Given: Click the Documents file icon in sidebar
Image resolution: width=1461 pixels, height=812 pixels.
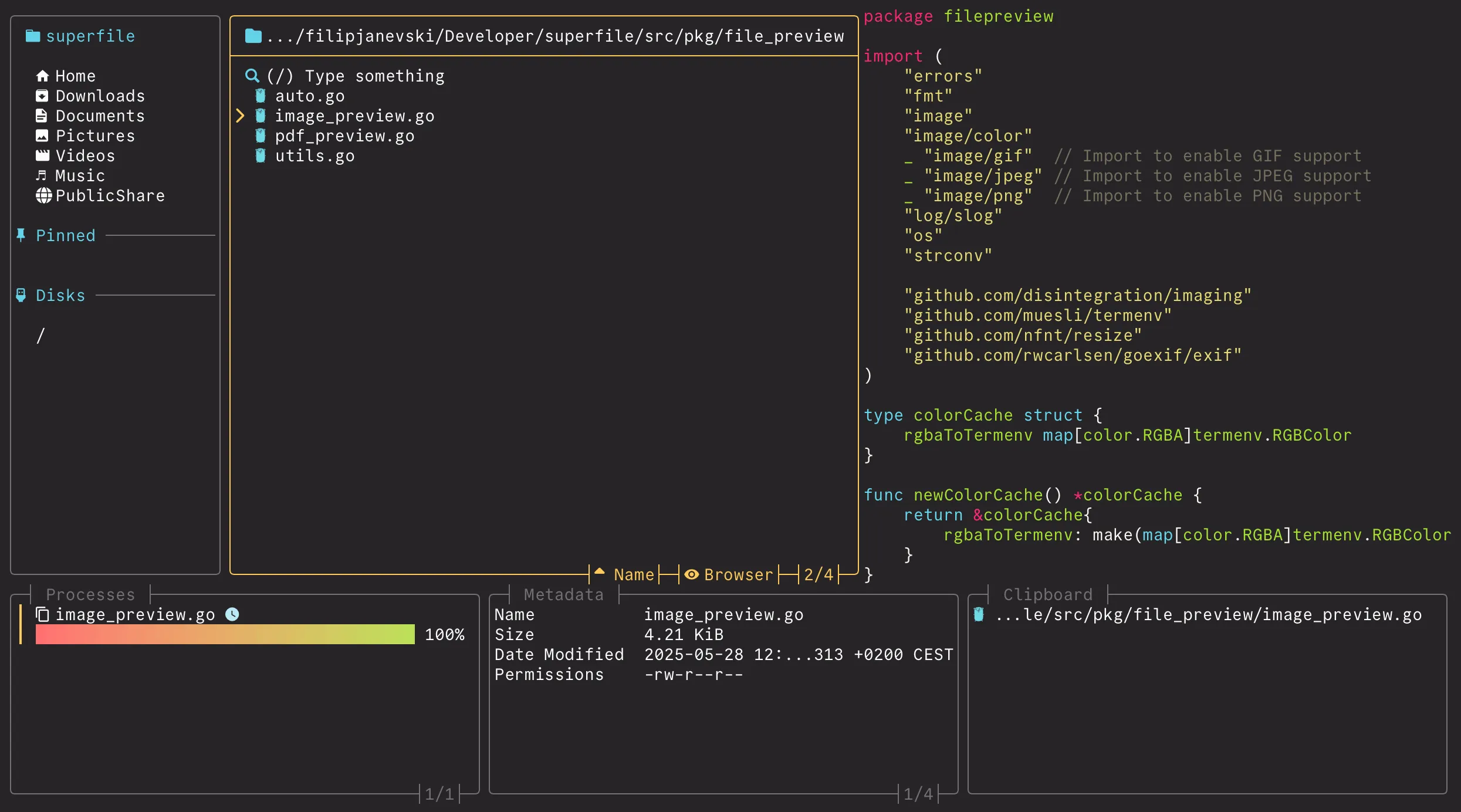Looking at the screenshot, I should coord(42,115).
